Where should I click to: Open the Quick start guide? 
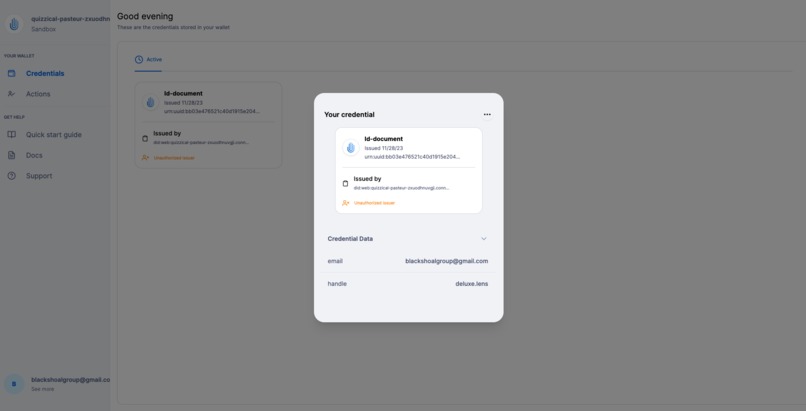(53, 135)
